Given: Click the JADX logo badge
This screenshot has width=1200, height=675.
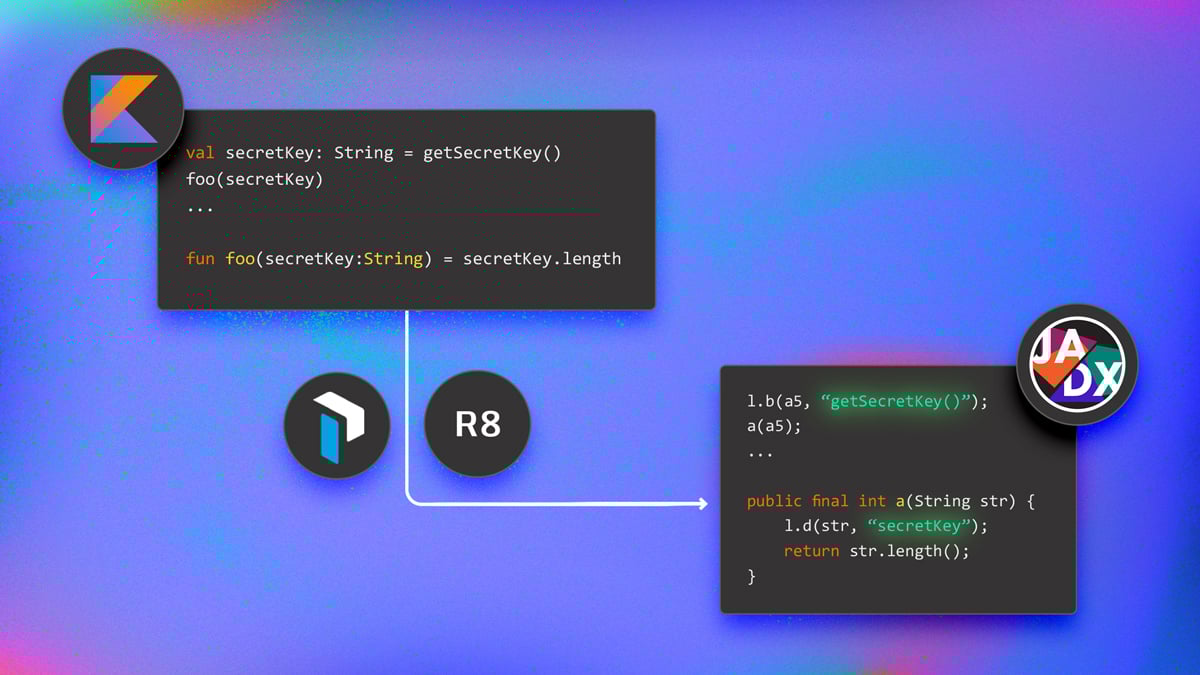Looking at the screenshot, I should tap(1077, 366).
